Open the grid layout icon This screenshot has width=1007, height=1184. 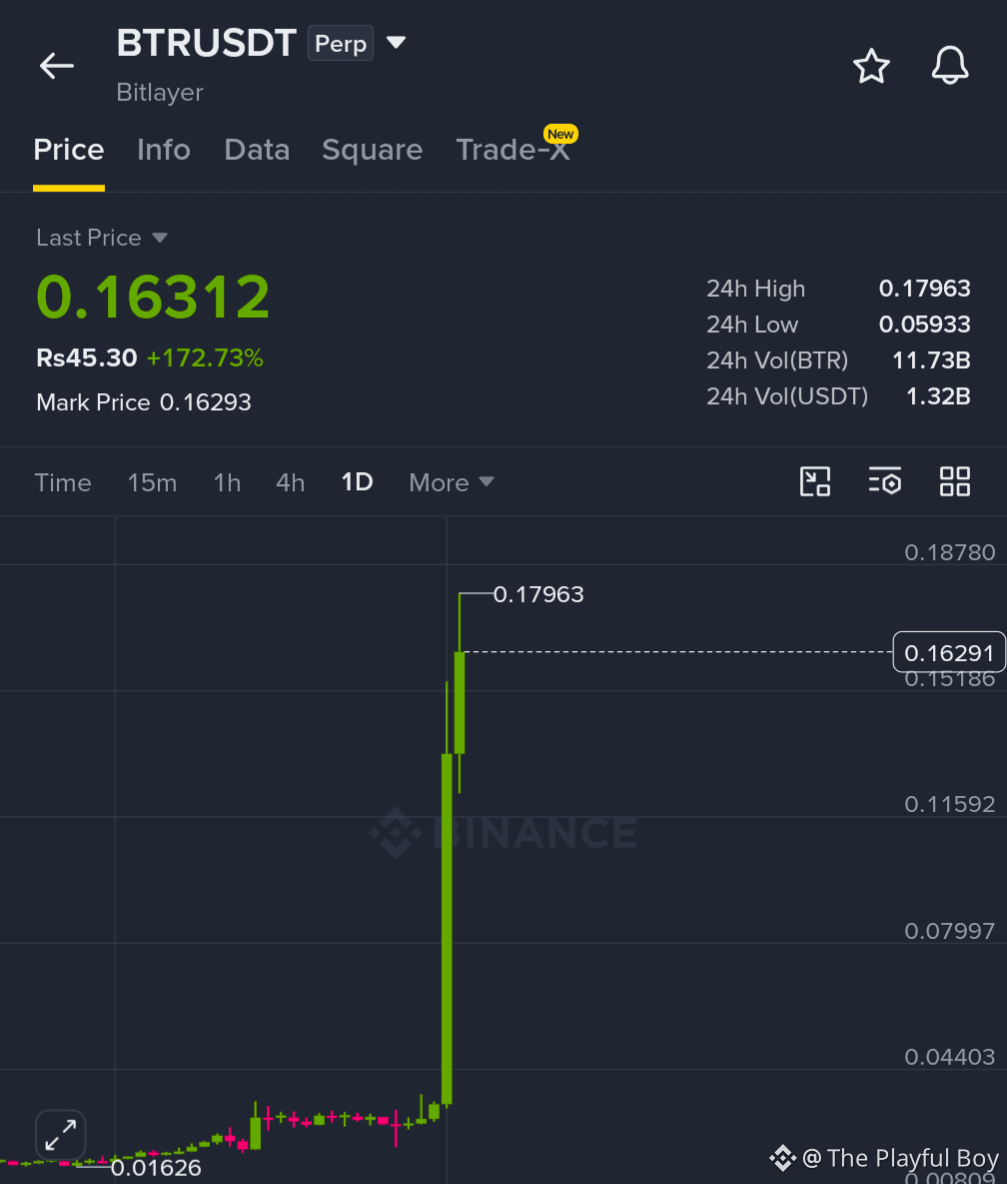(955, 482)
